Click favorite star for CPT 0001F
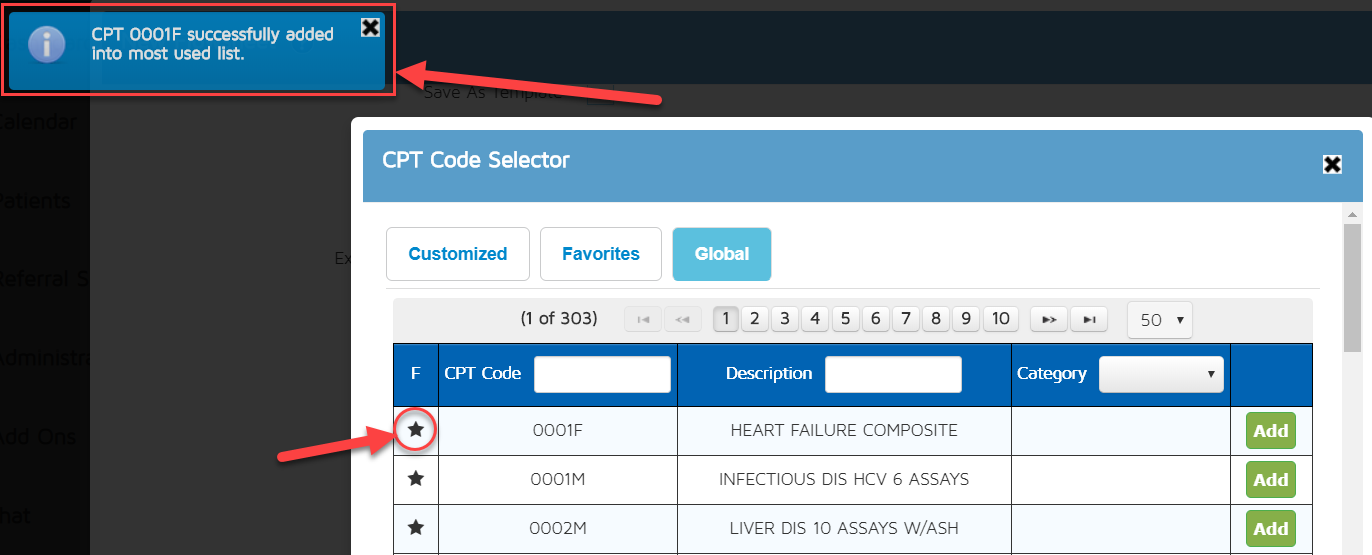Screen dimensions: 1372x555 416,430
